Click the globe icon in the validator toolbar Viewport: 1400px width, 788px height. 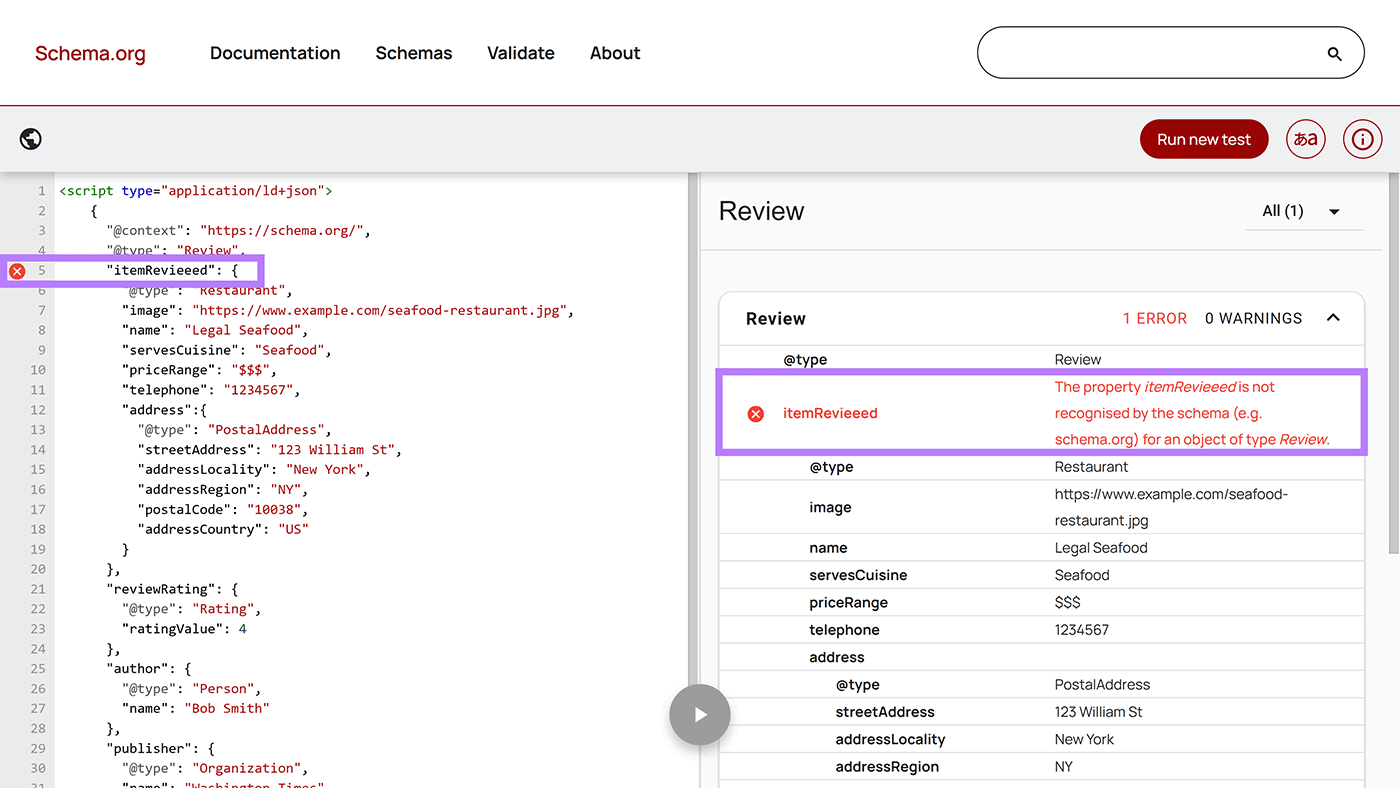(x=30, y=139)
